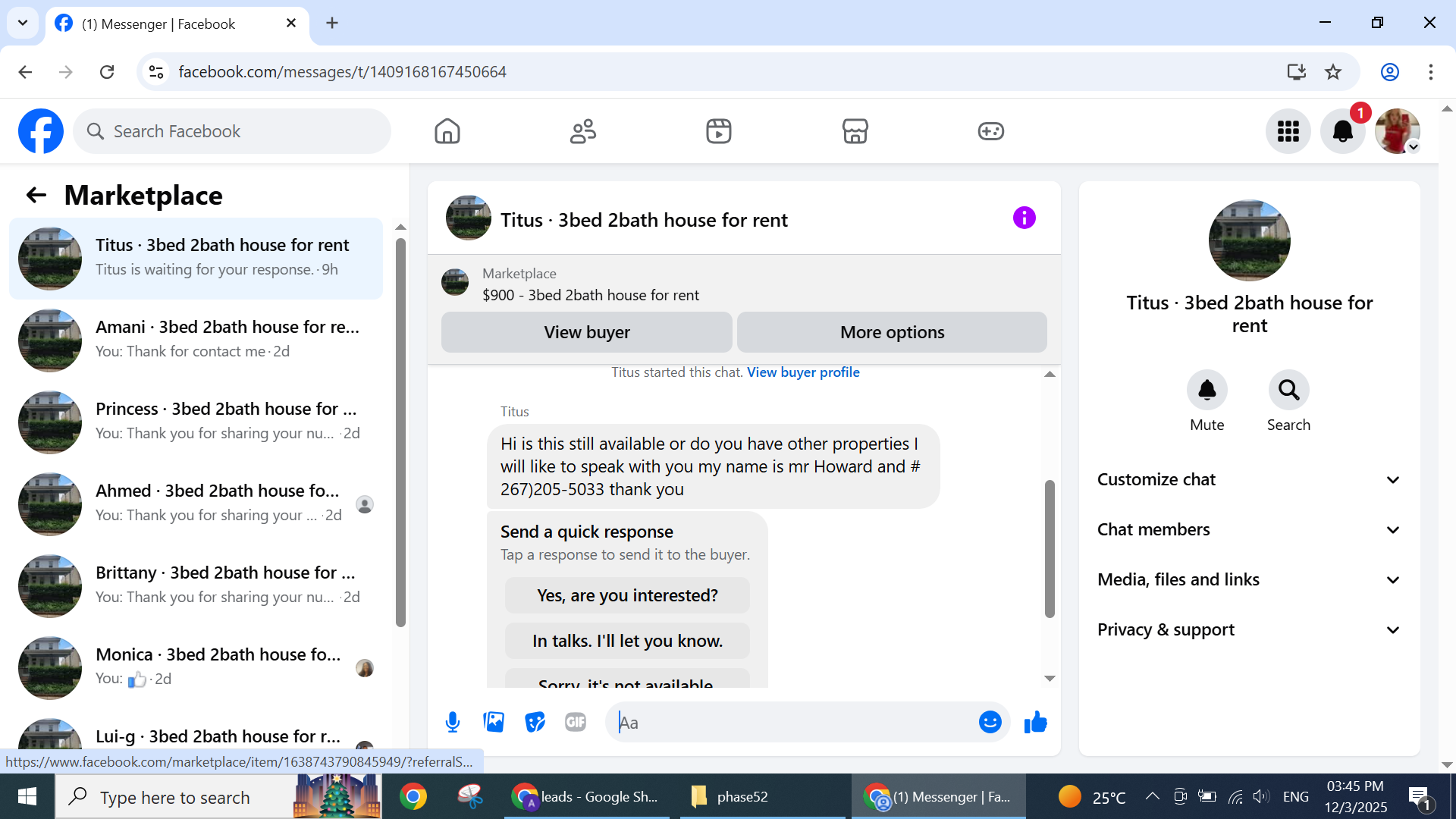Navigate back in browser
The height and width of the screenshot is (819, 1456).
[25, 72]
